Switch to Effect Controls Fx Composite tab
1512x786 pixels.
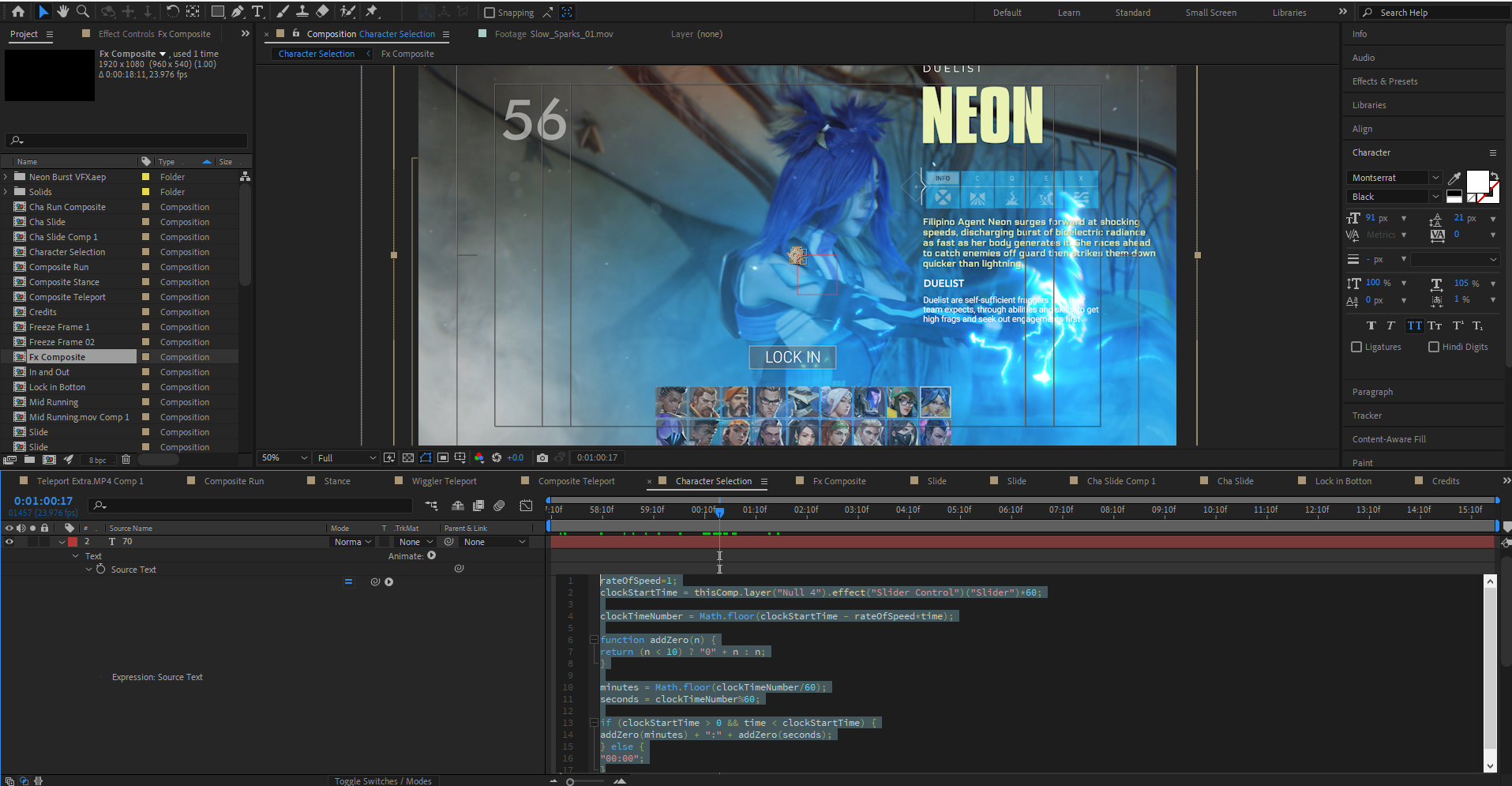click(x=155, y=34)
